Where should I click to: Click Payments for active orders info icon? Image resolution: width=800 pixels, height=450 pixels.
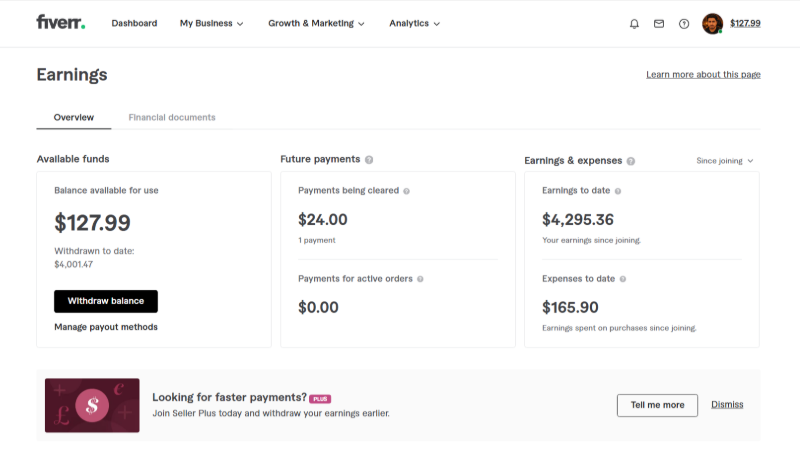(x=420, y=279)
